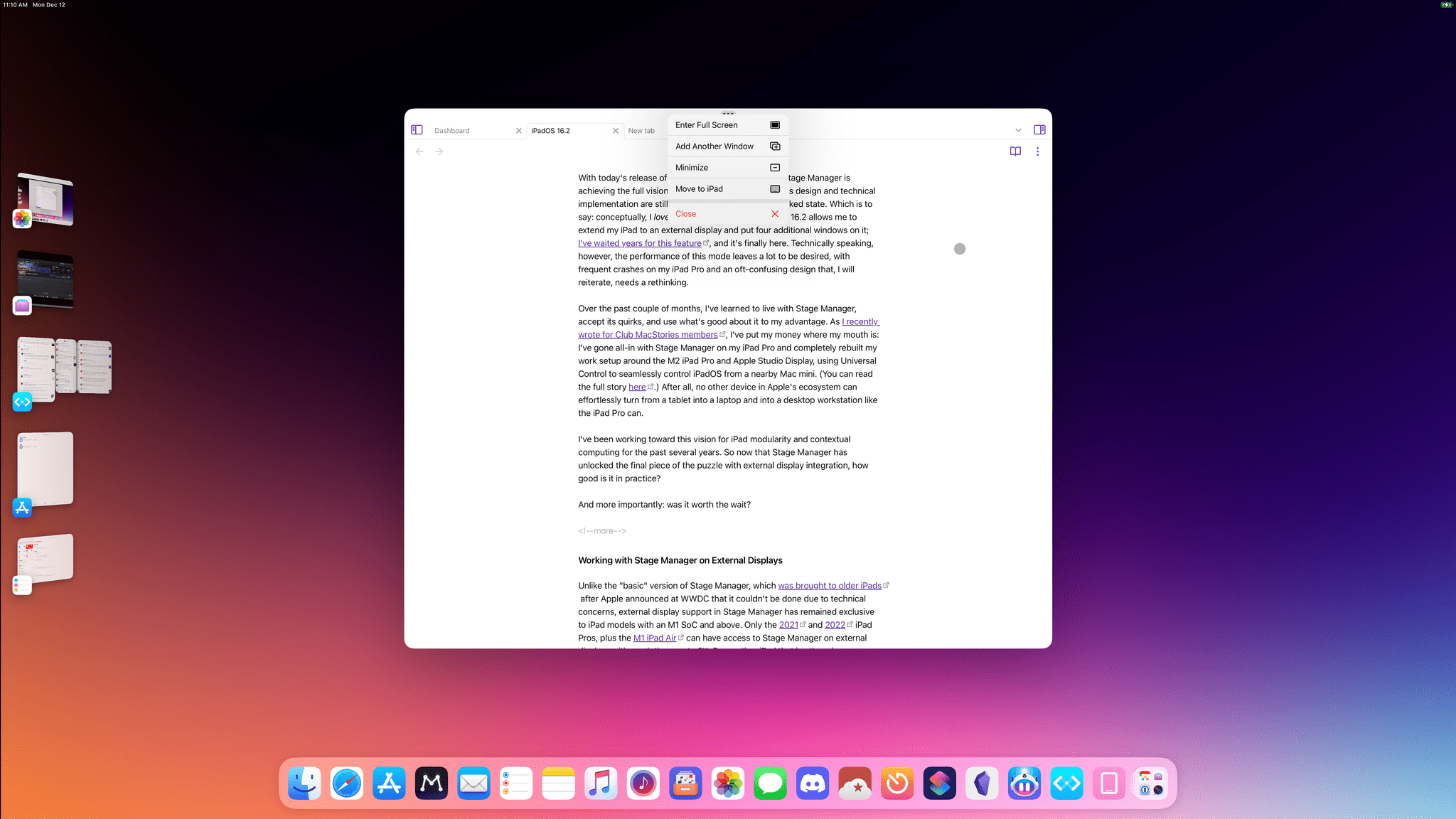Viewport: 1456px width, 819px height.
Task: Toggle the right sidebar panel icon
Action: pyautogui.click(x=1039, y=130)
